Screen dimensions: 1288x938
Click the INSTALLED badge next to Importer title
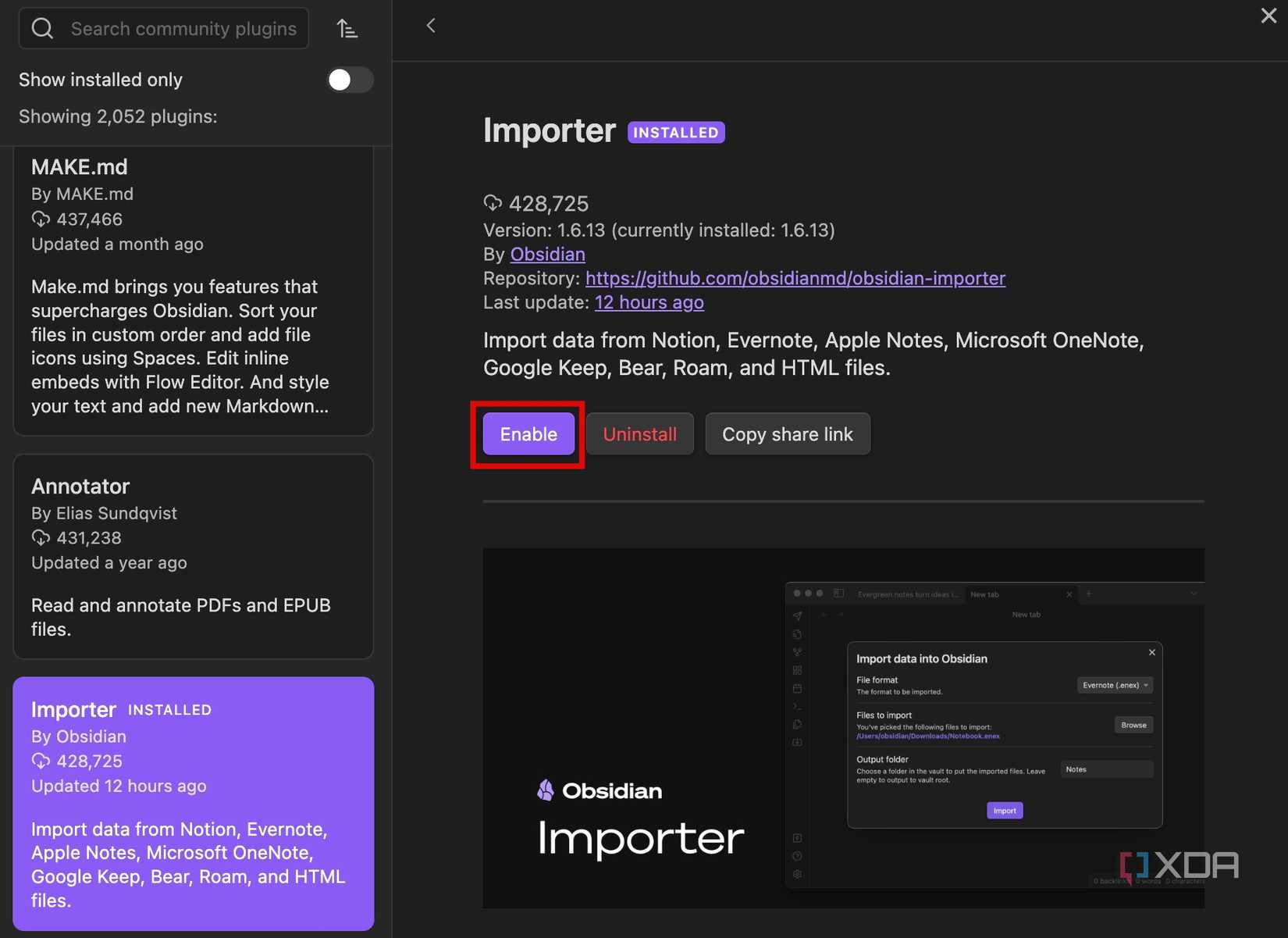click(x=676, y=133)
